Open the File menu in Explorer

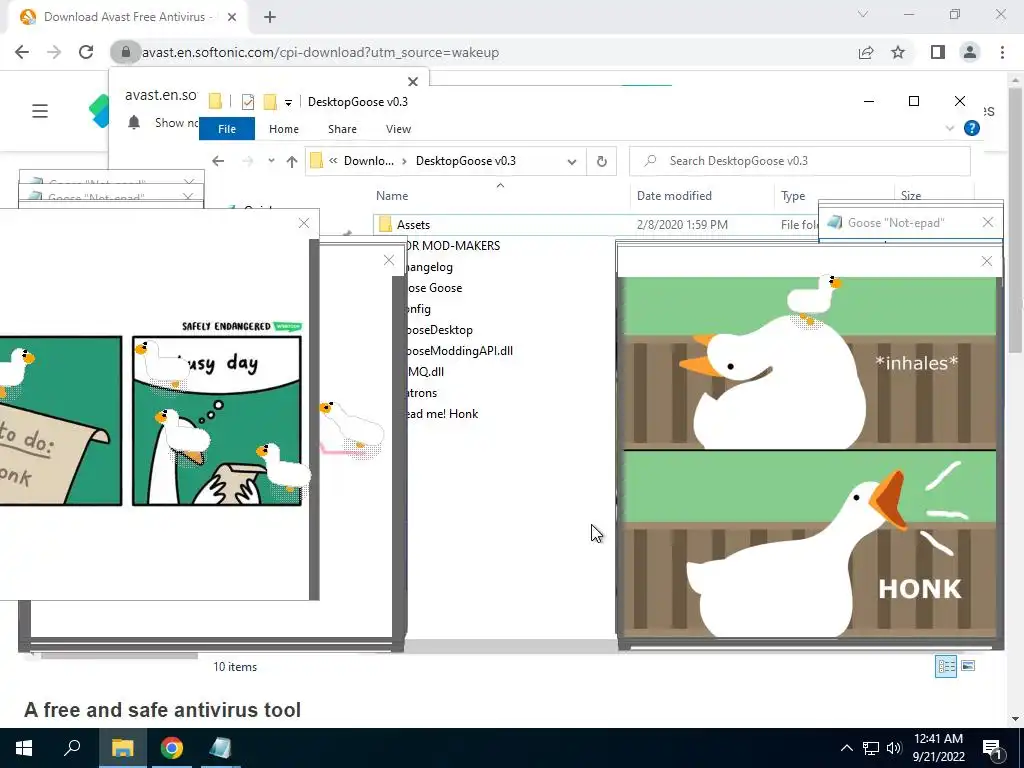pos(227,129)
